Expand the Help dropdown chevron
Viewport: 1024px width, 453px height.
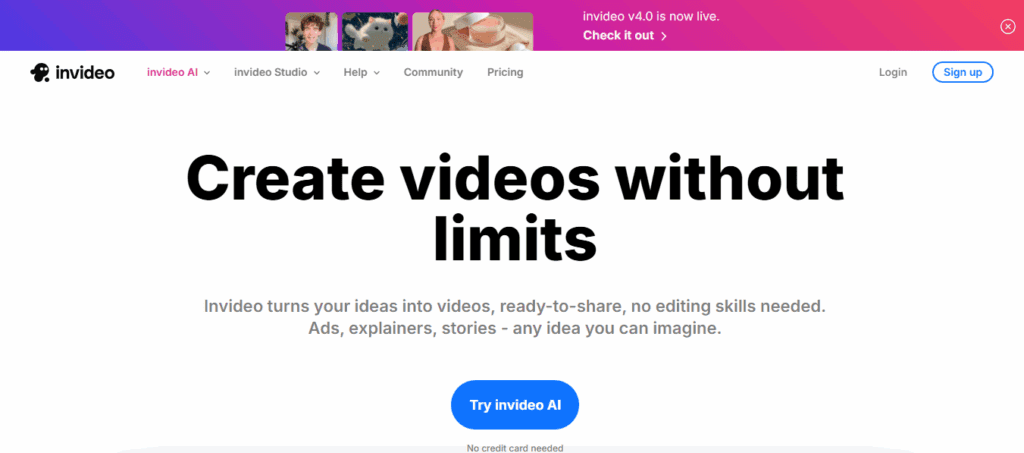(376, 73)
